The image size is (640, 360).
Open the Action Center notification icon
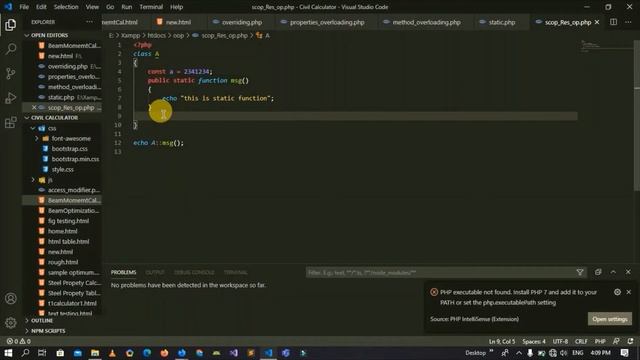pos(624,353)
